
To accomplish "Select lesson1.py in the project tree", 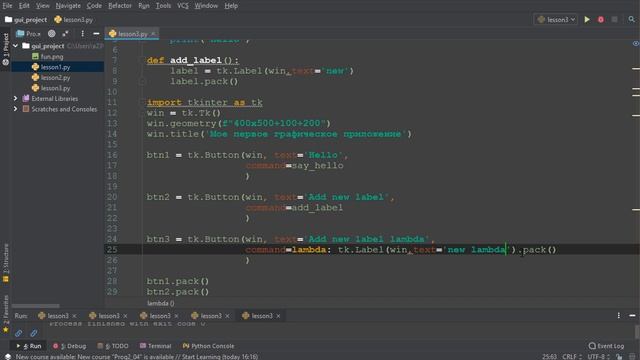I will click(57, 67).
